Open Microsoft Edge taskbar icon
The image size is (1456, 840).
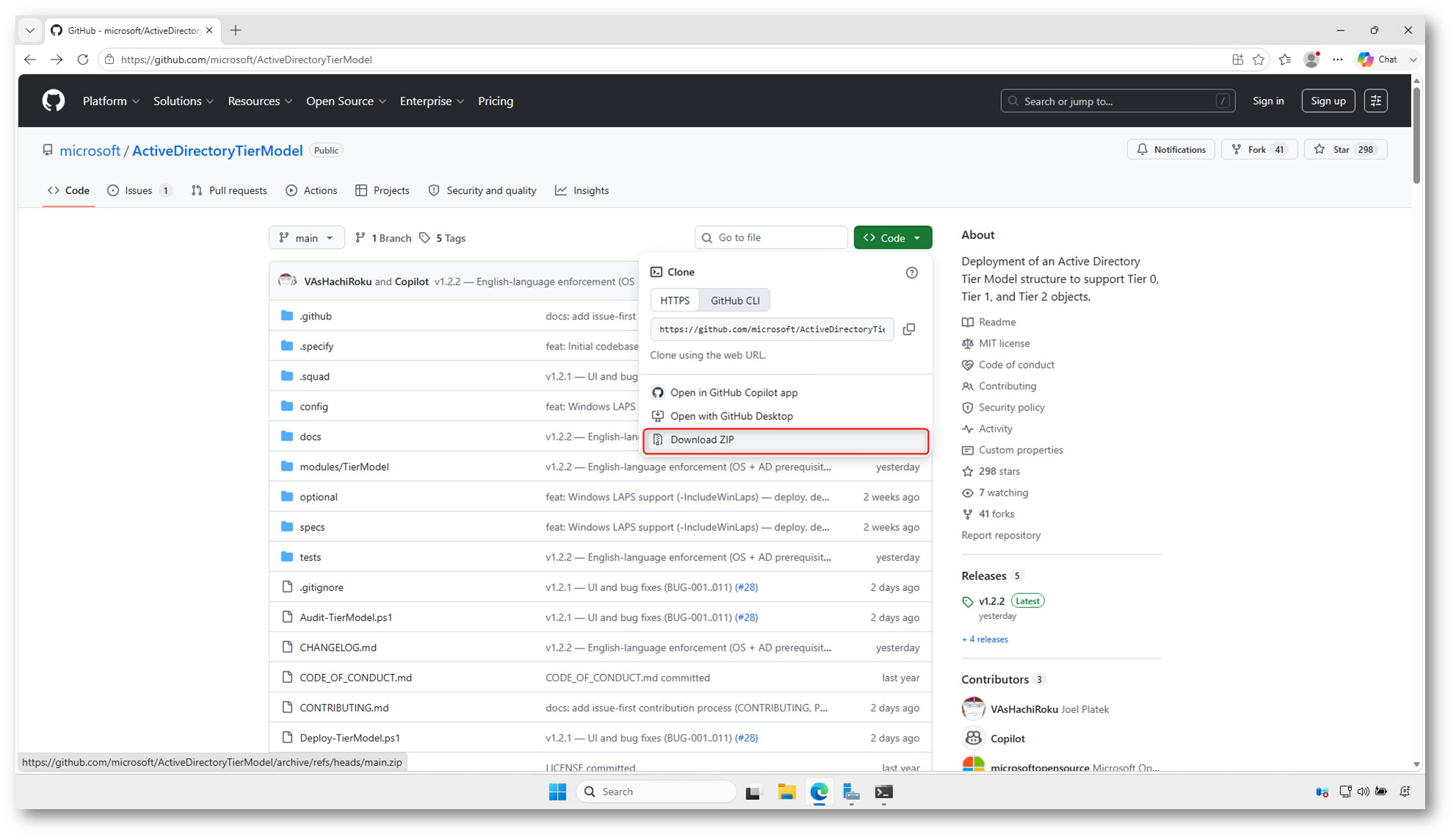(x=819, y=792)
